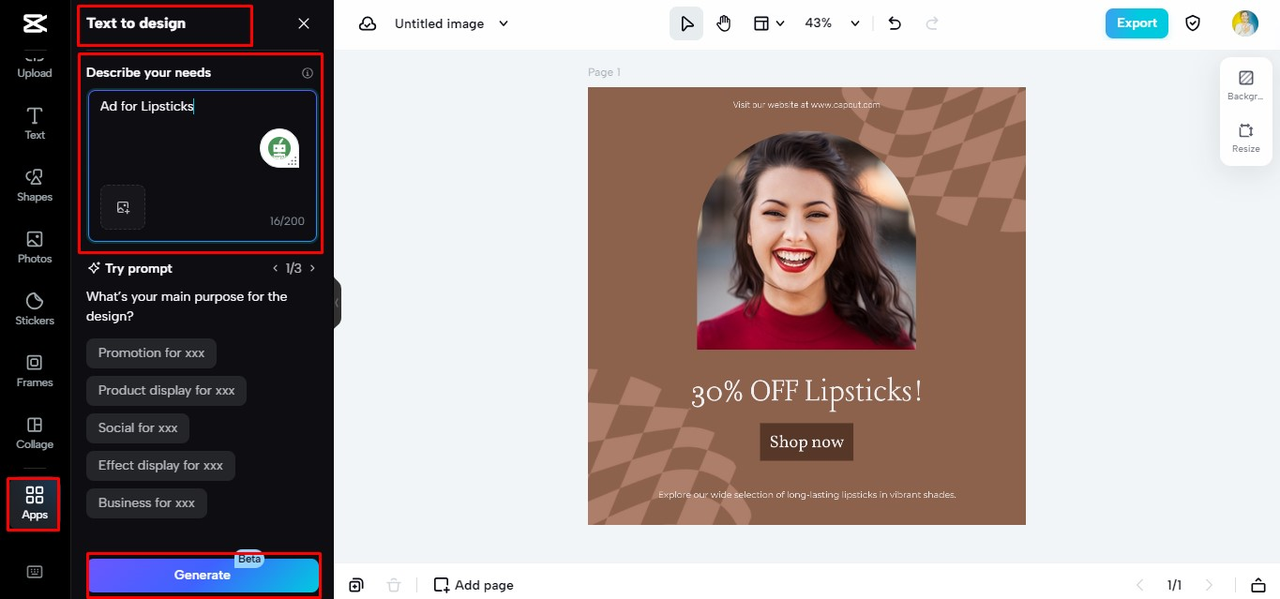Select the Visit our website text on canvas
Screen dimensions: 1280x599
click(806, 104)
